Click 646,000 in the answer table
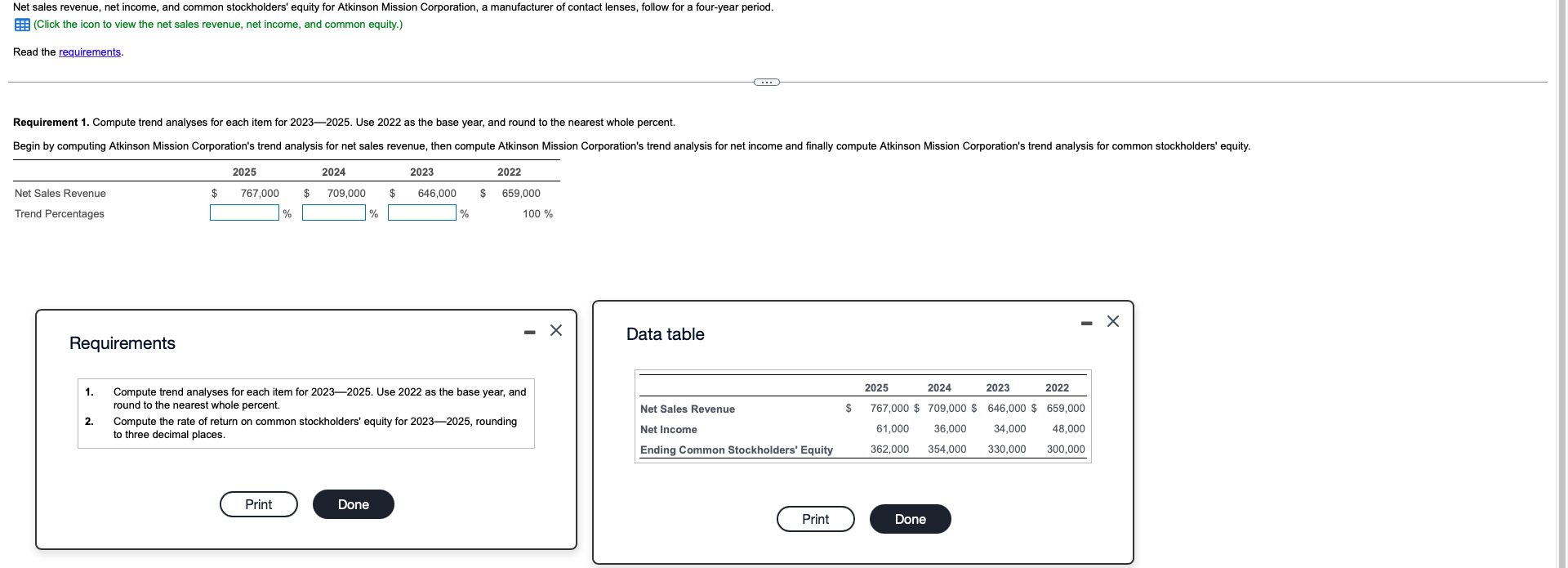1568x568 pixels. [x=437, y=194]
